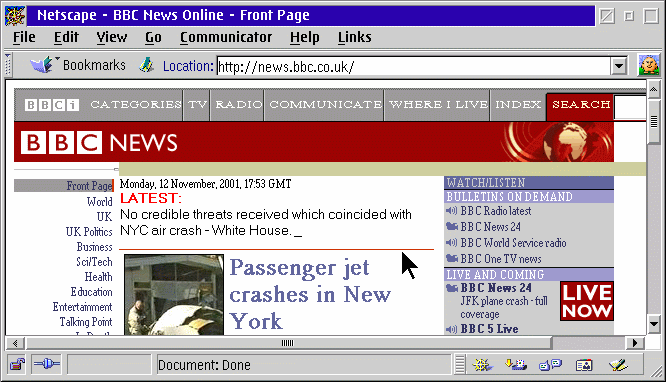Screen dimensions: 666x382
Task: Go to World news section
Action: click(x=99, y=201)
